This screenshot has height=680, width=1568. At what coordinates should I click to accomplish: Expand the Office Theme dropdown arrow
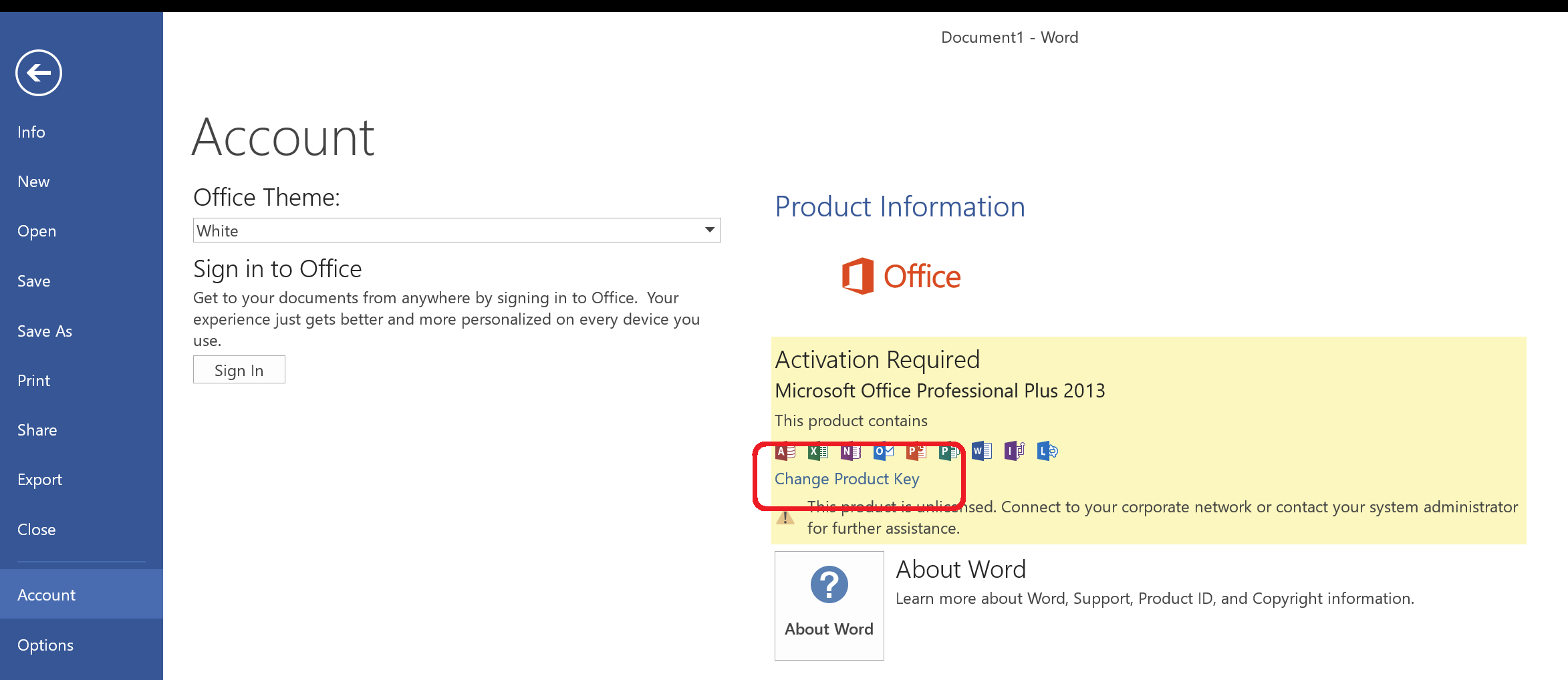[x=710, y=230]
